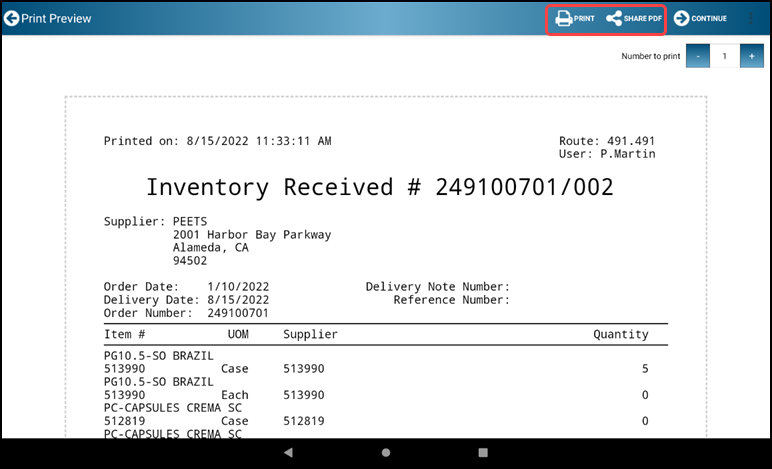Click the Order Number 249100701 line

pos(186,313)
